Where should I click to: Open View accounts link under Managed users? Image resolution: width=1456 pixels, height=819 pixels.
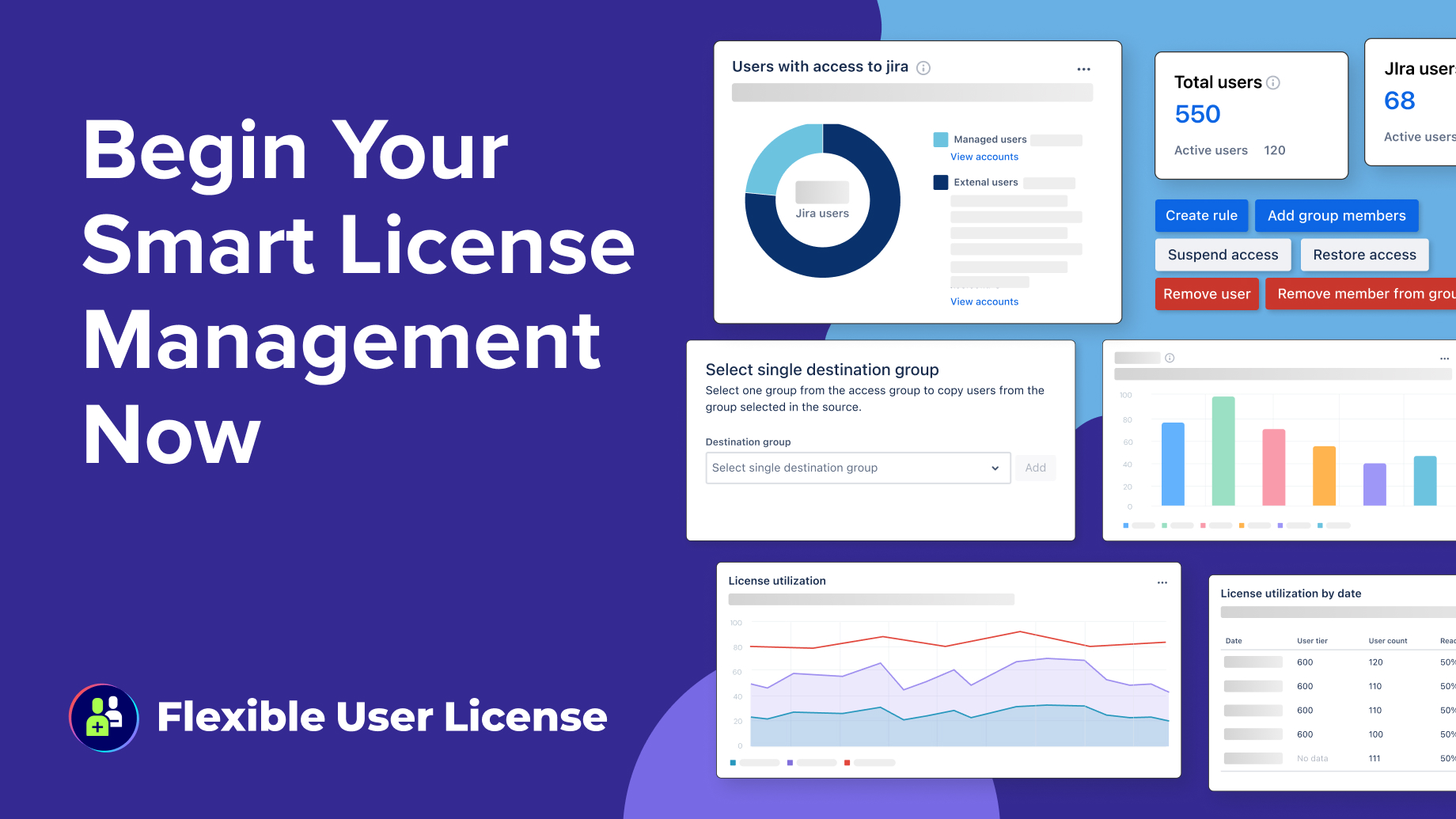tap(984, 157)
